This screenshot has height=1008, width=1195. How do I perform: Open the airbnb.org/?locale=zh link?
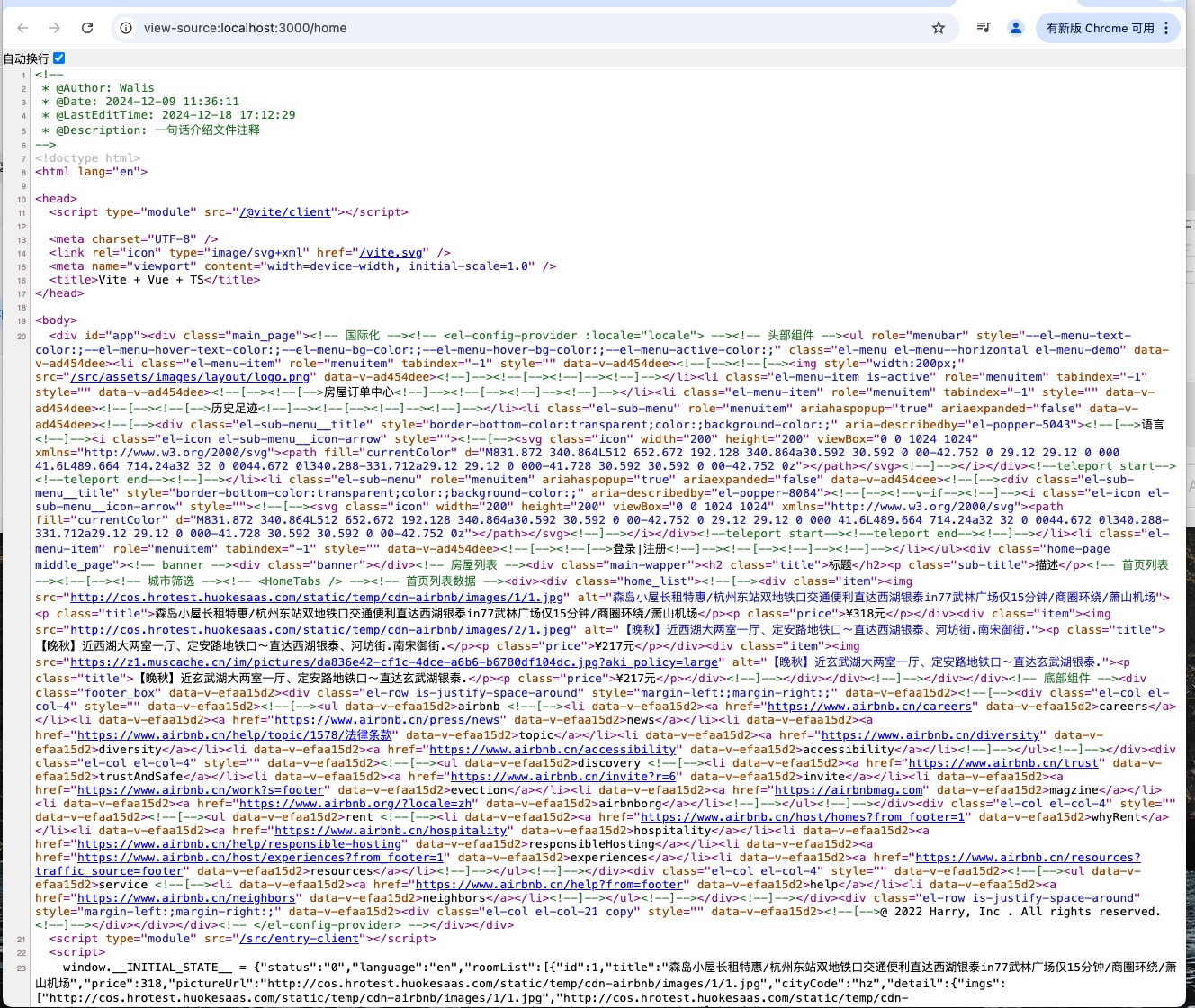[x=355, y=804]
